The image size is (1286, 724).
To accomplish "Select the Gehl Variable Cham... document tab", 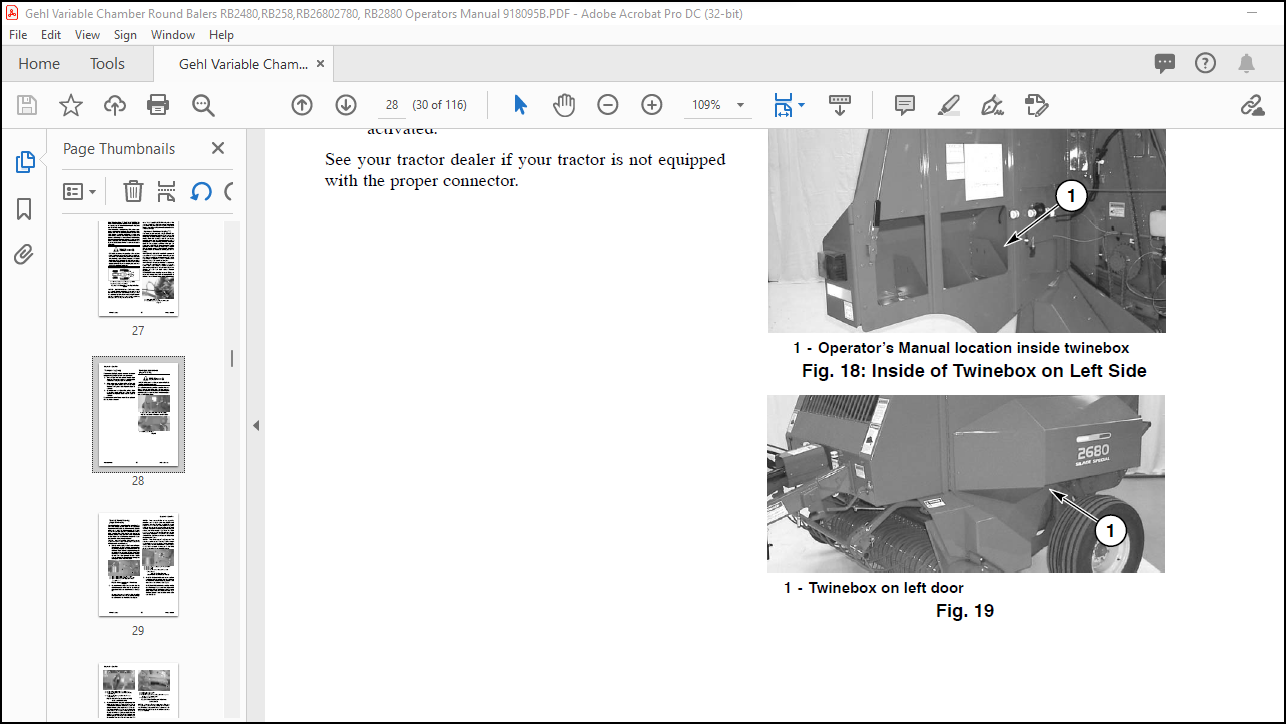I will click(243, 63).
